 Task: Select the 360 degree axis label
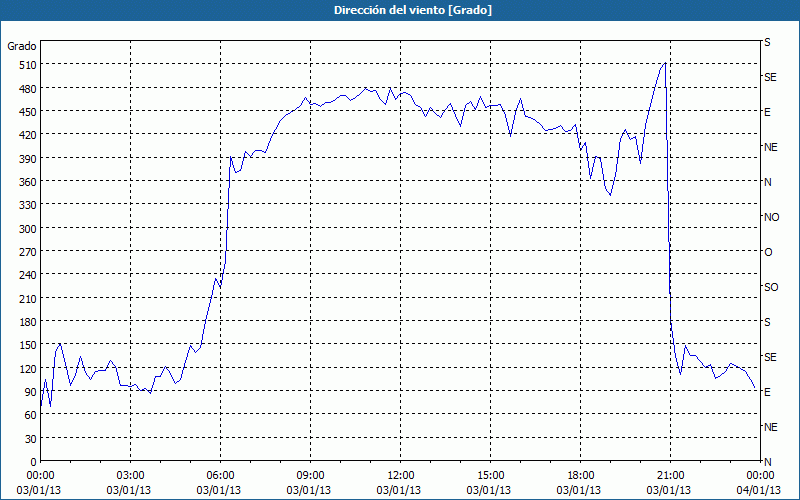[28, 182]
